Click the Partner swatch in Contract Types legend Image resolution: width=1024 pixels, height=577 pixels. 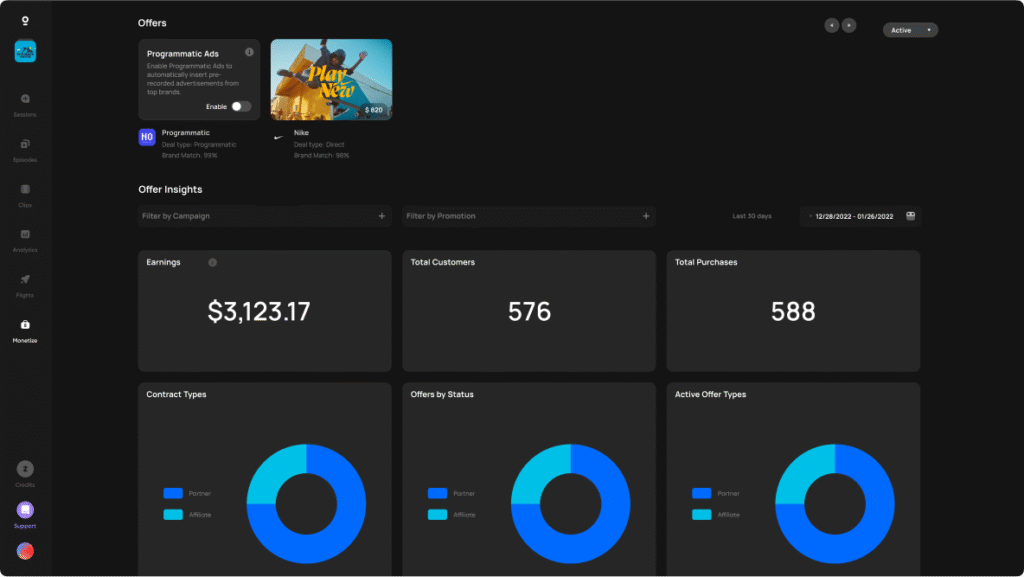[173, 493]
